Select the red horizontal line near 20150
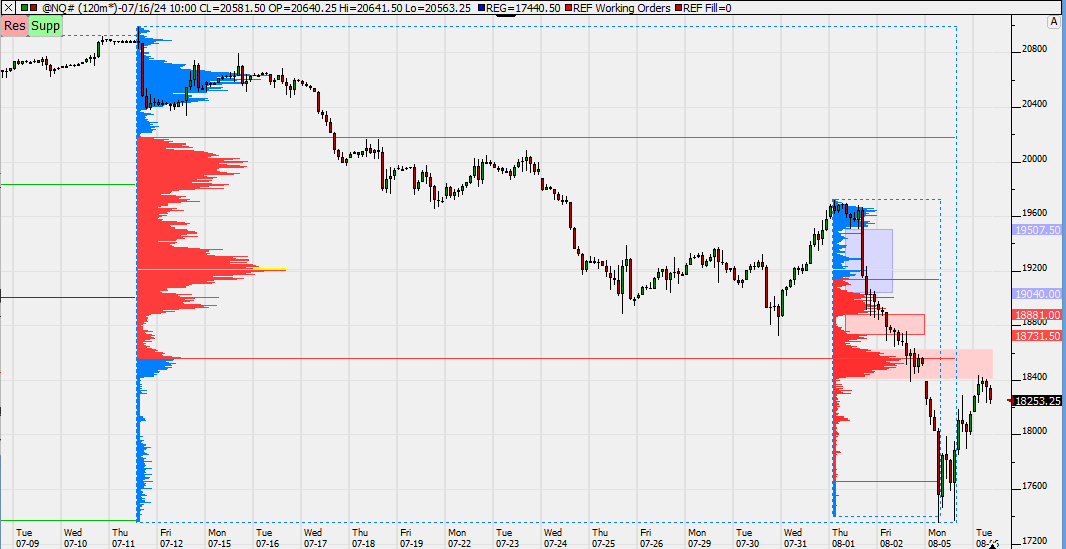1066x549 pixels. pos(544,137)
